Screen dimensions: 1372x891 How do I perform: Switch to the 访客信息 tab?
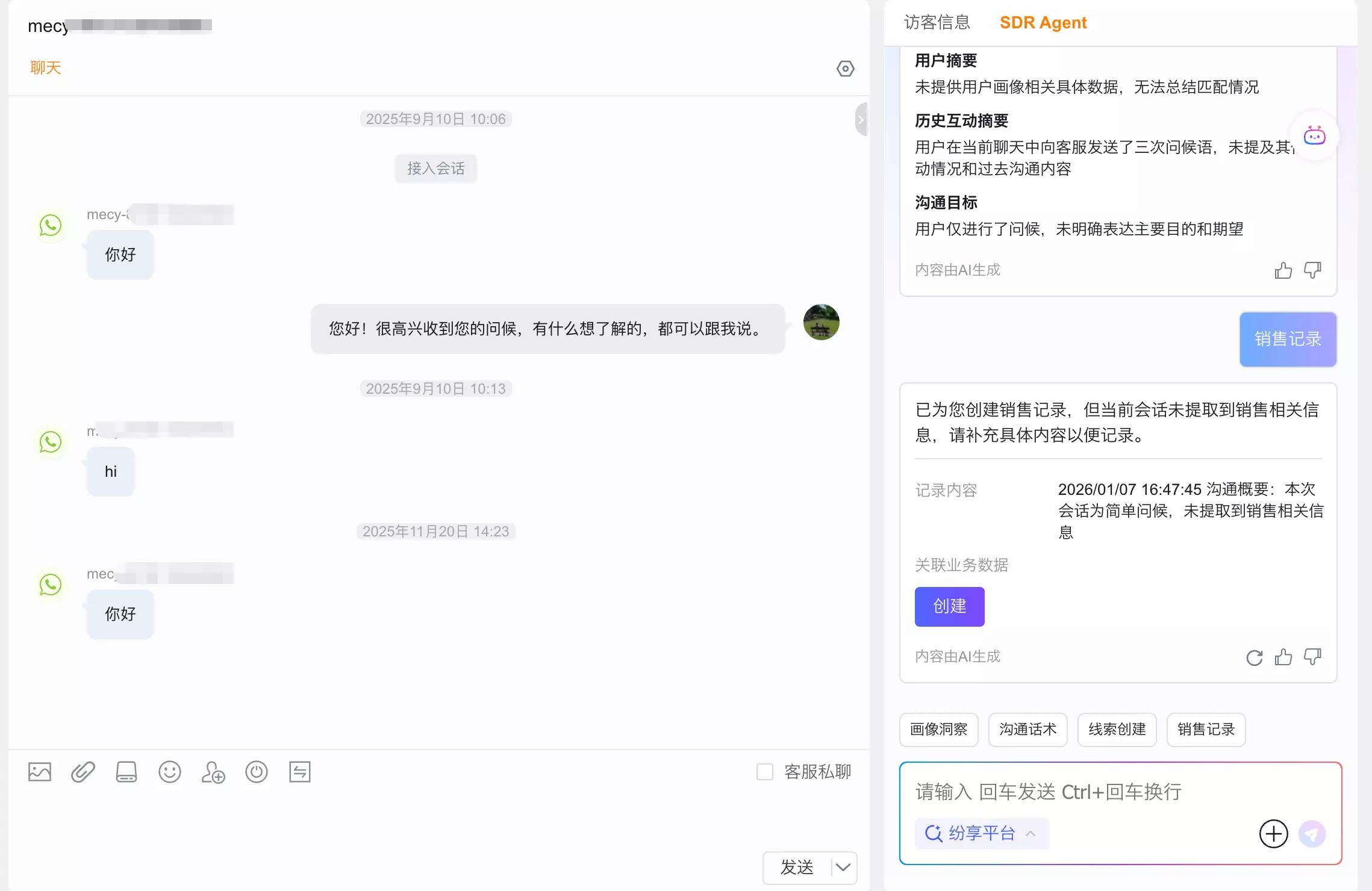coord(937,23)
